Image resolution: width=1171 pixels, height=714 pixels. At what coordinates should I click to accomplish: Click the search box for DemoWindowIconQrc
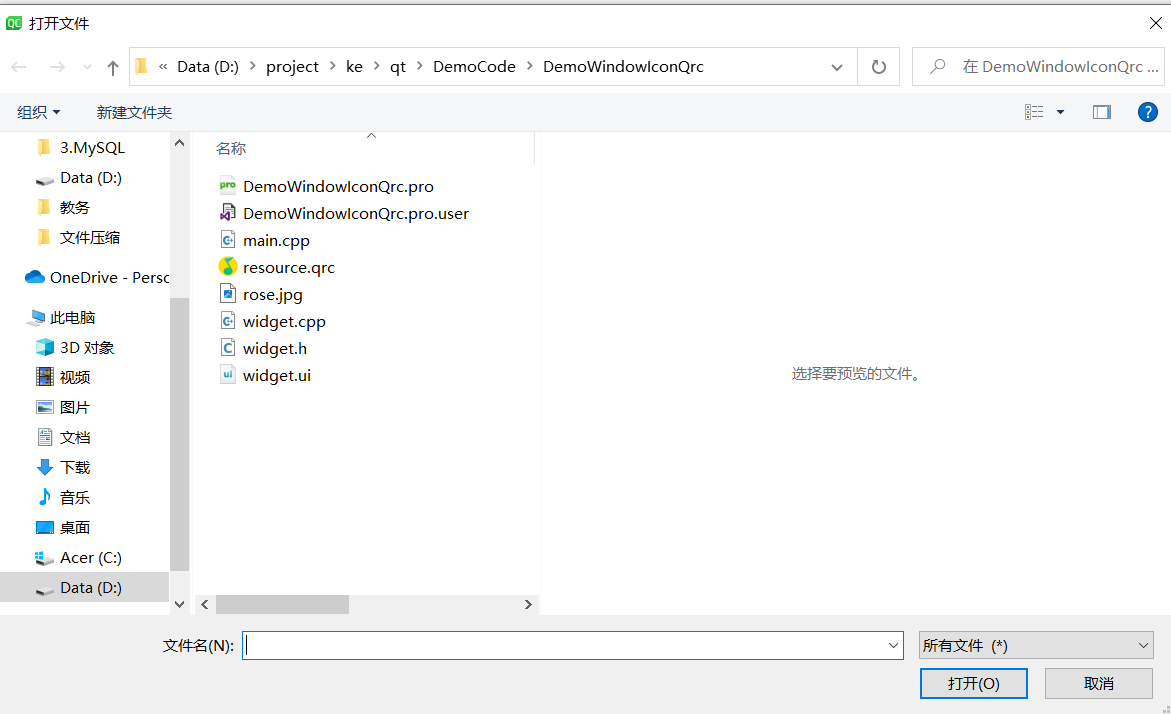pyautogui.click(x=1037, y=66)
